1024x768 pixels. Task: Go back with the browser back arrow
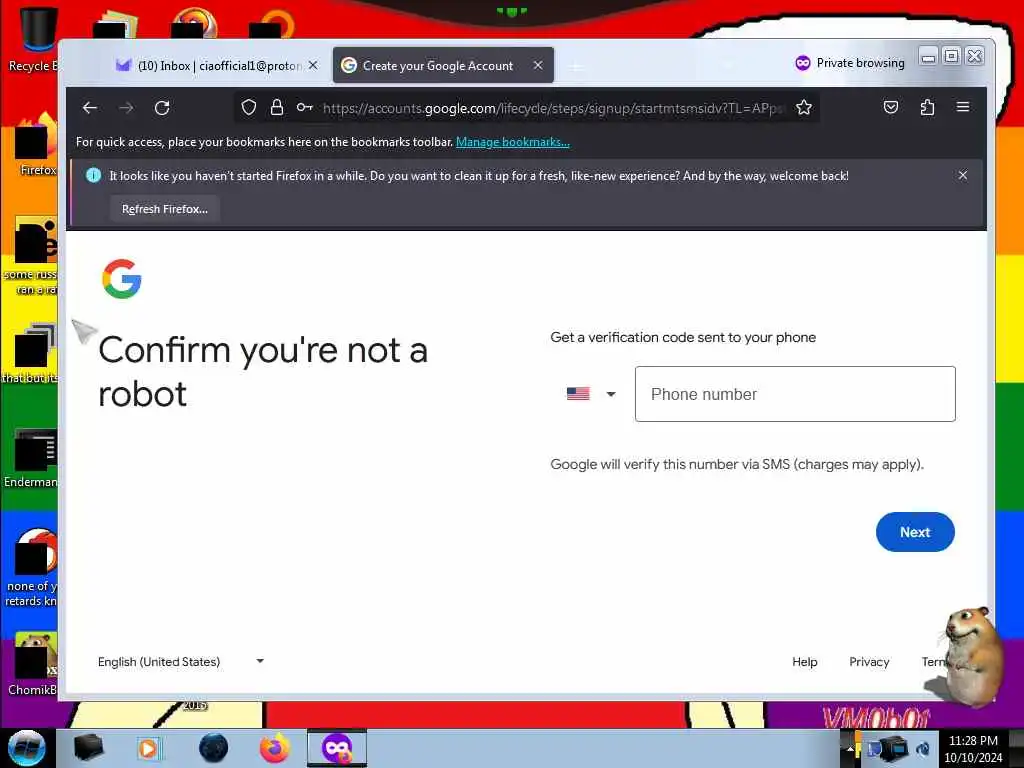[90, 108]
